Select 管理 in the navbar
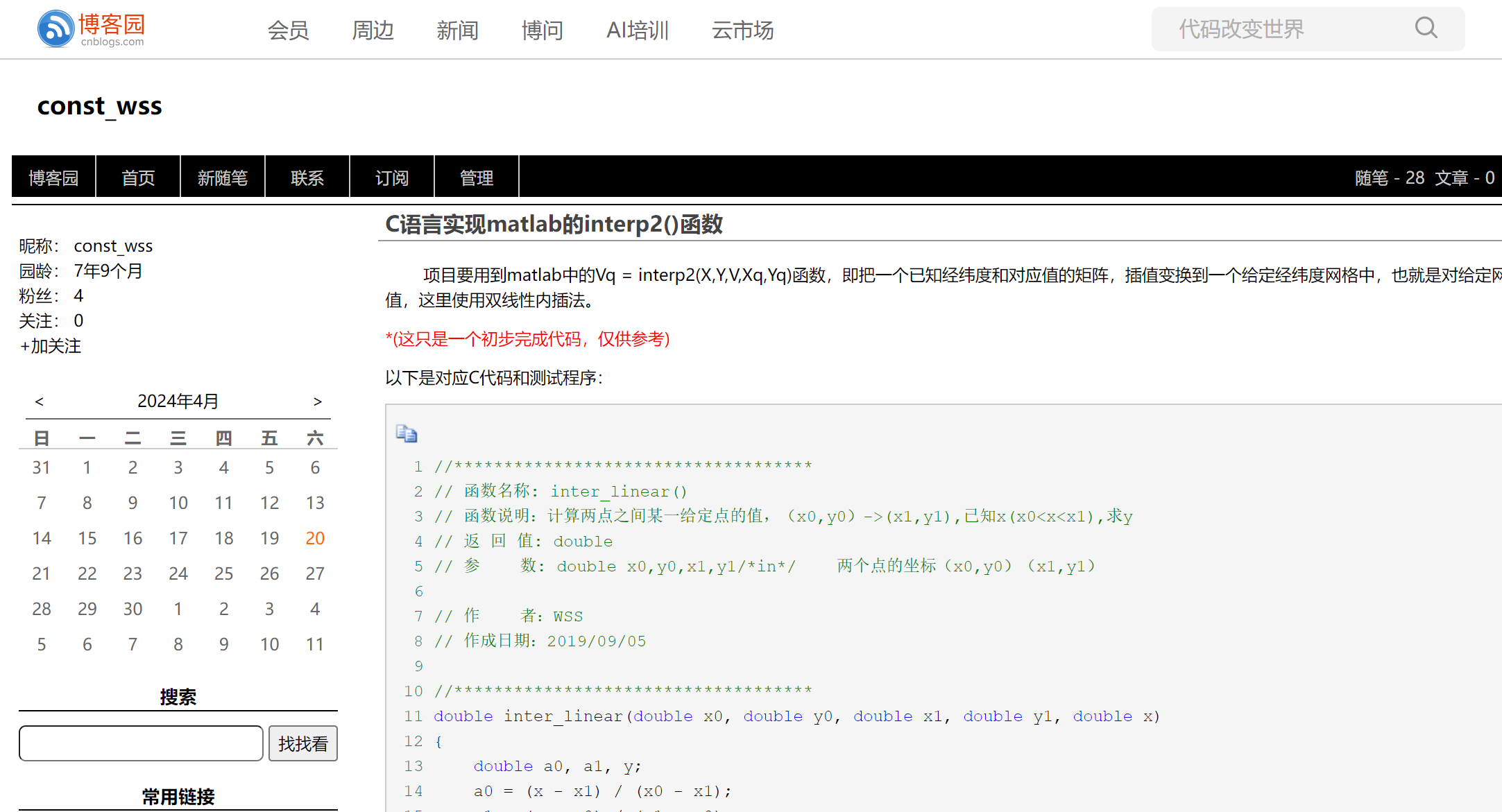This screenshot has width=1502, height=812. click(x=477, y=178)
